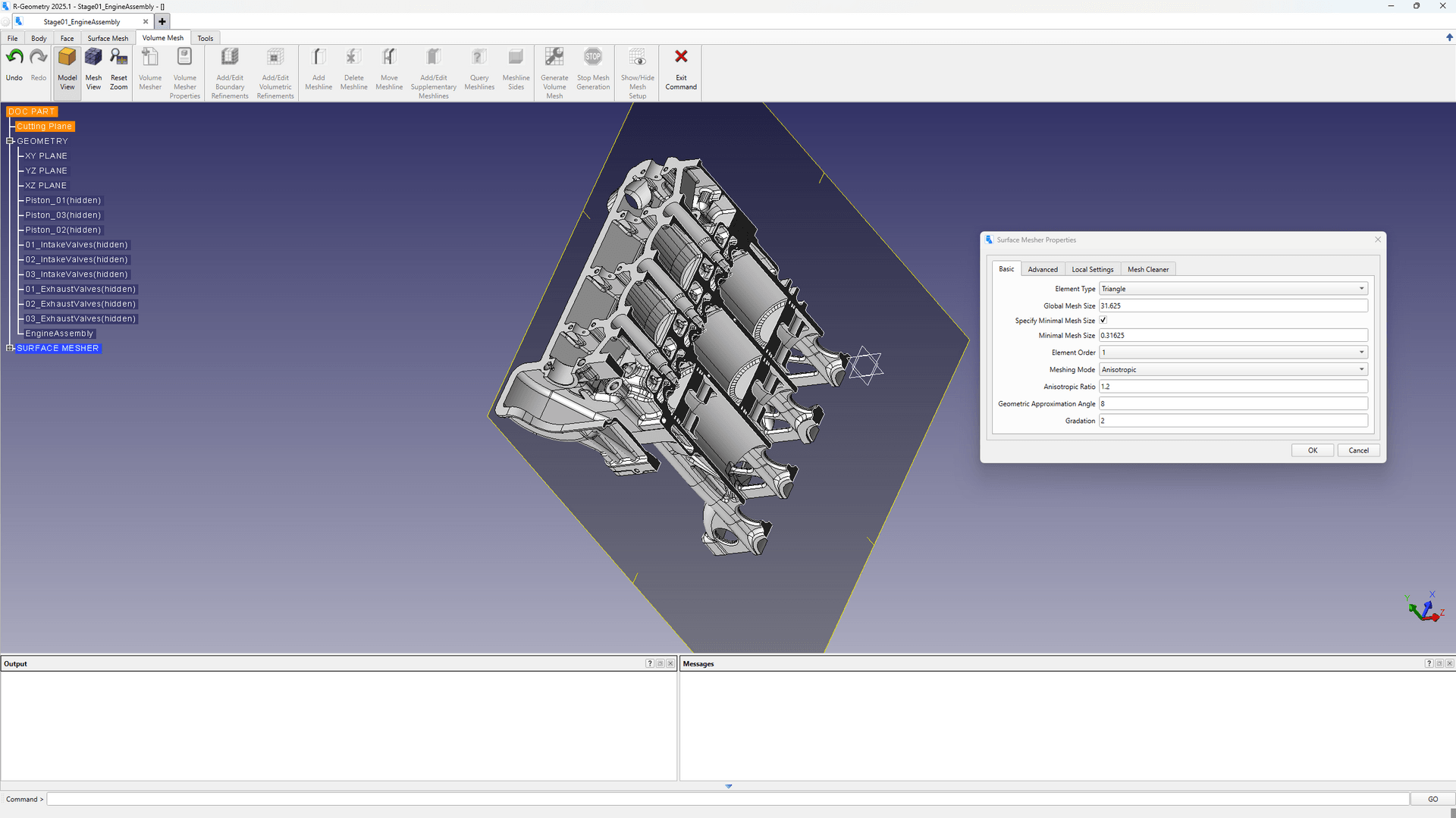
Task: Activate Query Meshlines
Action: pyautogui.click(x=479, y=68)
